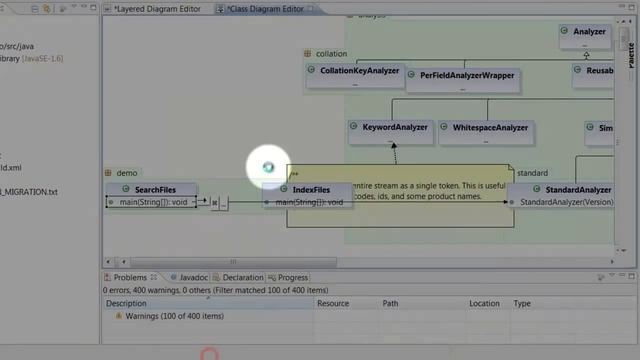Click the diagram horizontal scrollbar thumb
The width and height of the screenshot is (640, 360).
pos(233,262)
